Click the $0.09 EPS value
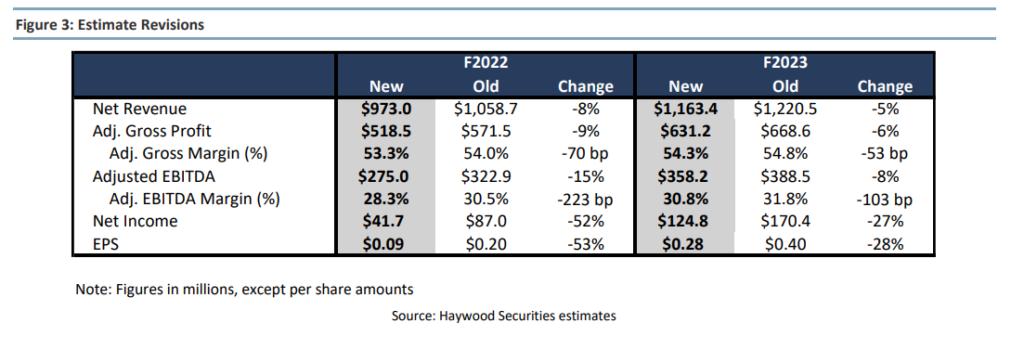 coord(386,244)
